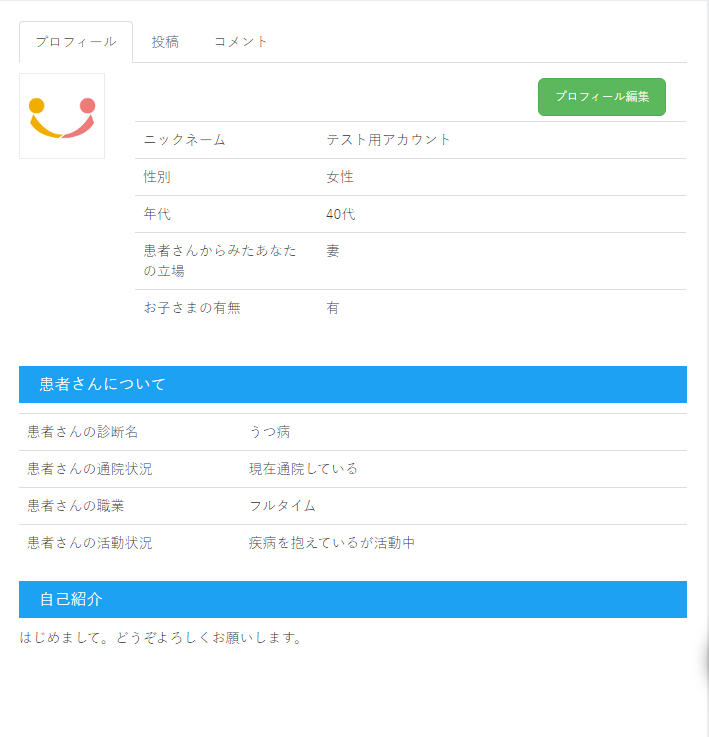
Task: Click the 現在通院している status value
Action: pyautogui.click(x=303, y=469)
